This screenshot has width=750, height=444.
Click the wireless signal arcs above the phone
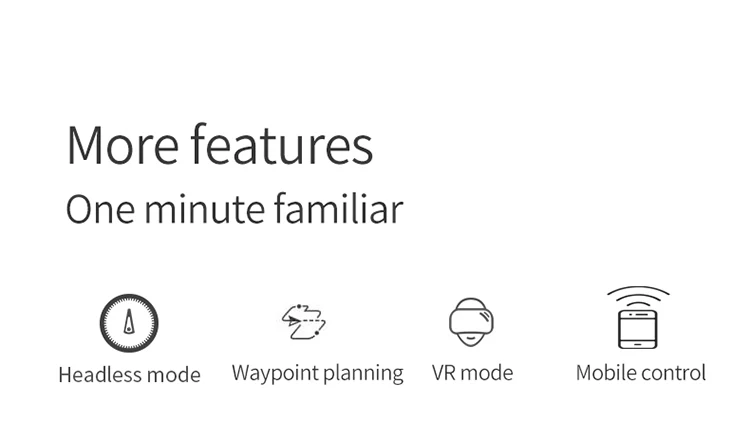[638, 297]
